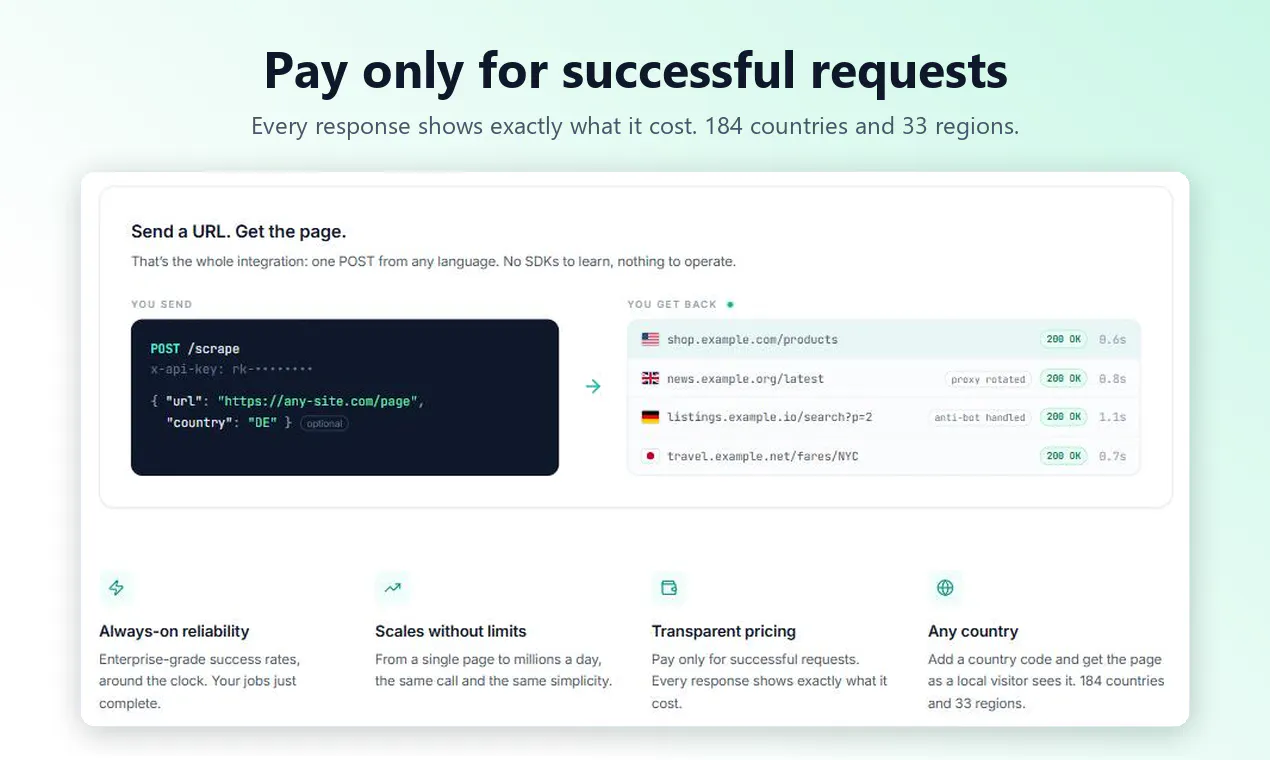Select the listings.example.io/search?p=2 URL text
Viewport: 1270px width, 760px height.
pyautogui.click(x=769, y=417)
